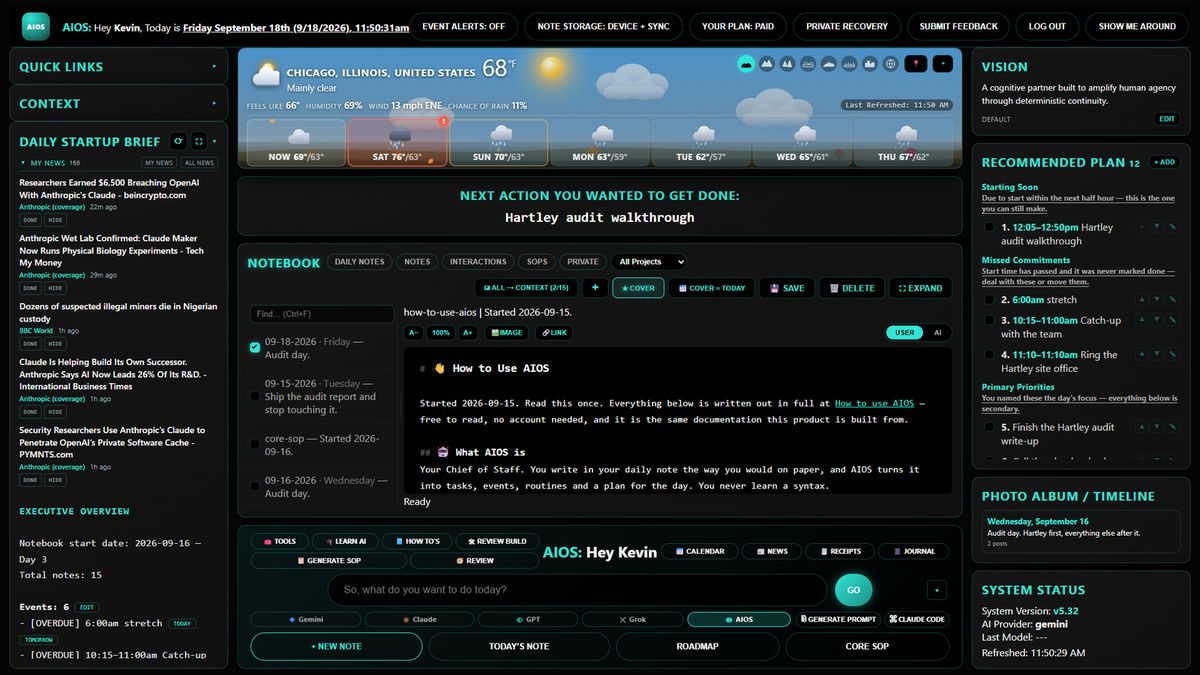Image resolution: width=1200 pixels, height=675 pixels.
Task: Click the ALL → CONTEXT (2/15) button
Action: [526, 288]
